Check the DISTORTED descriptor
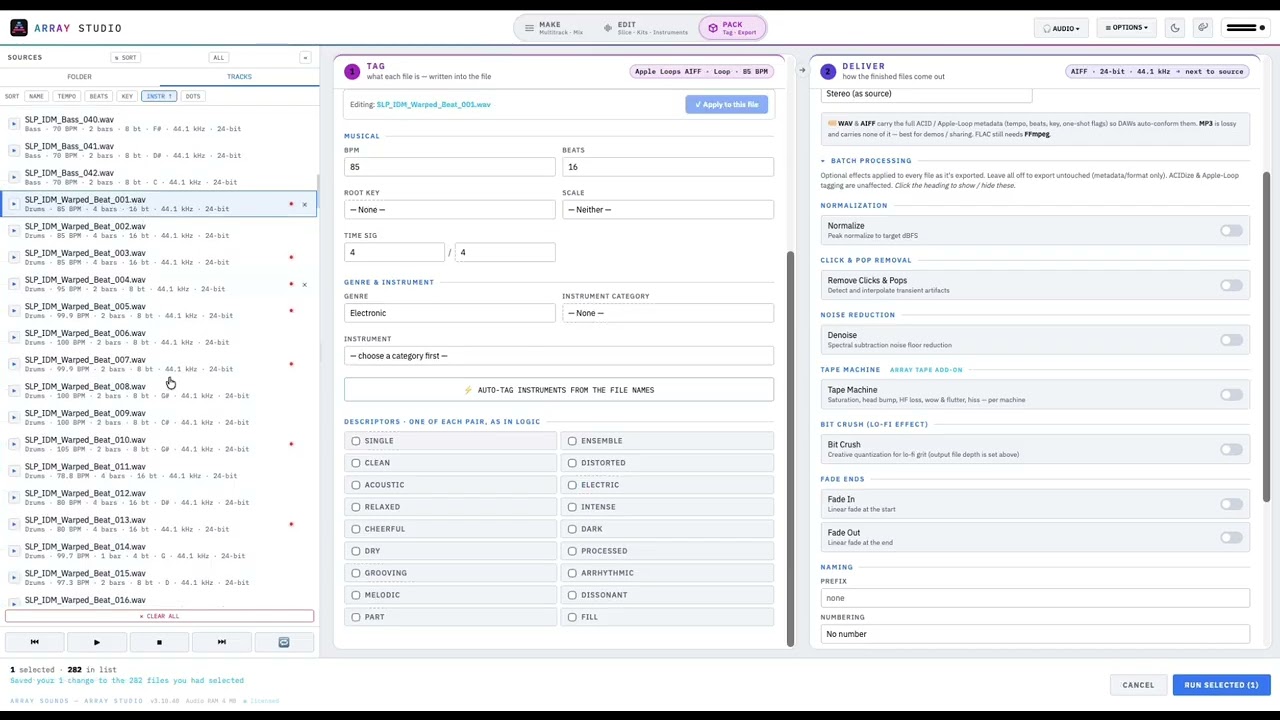 point(572,463)
